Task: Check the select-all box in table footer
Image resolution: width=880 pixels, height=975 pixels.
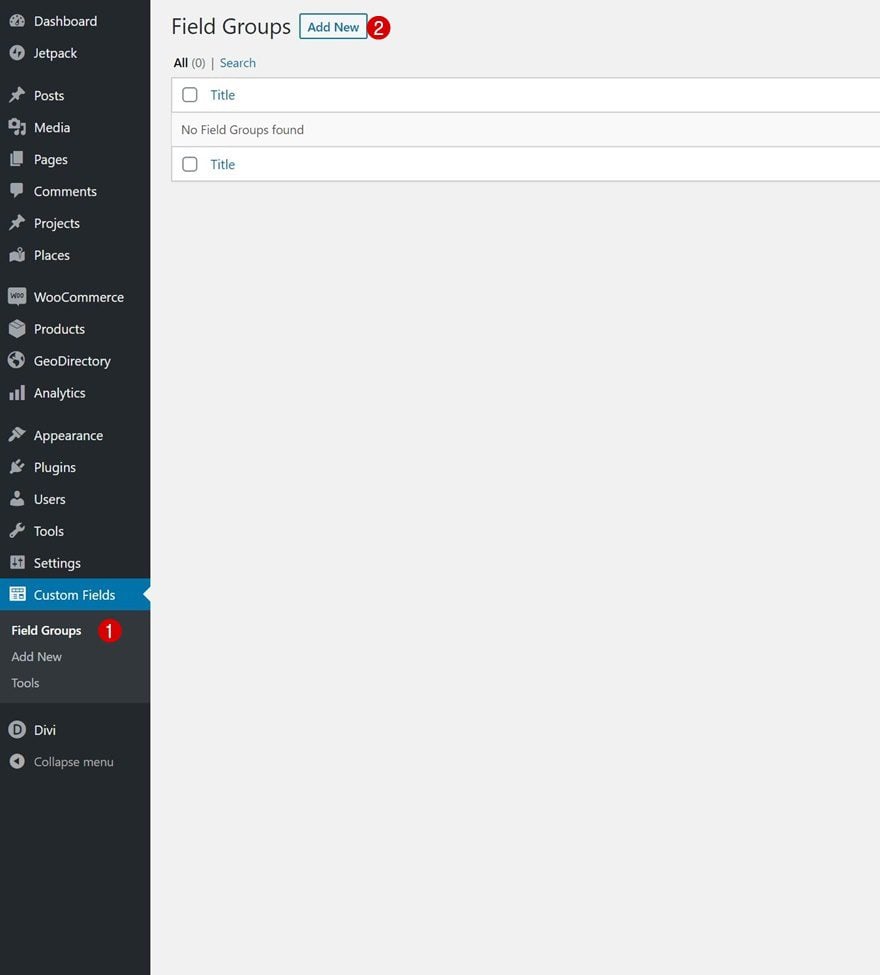Action: pyautogui.click(x=190, y=164)
